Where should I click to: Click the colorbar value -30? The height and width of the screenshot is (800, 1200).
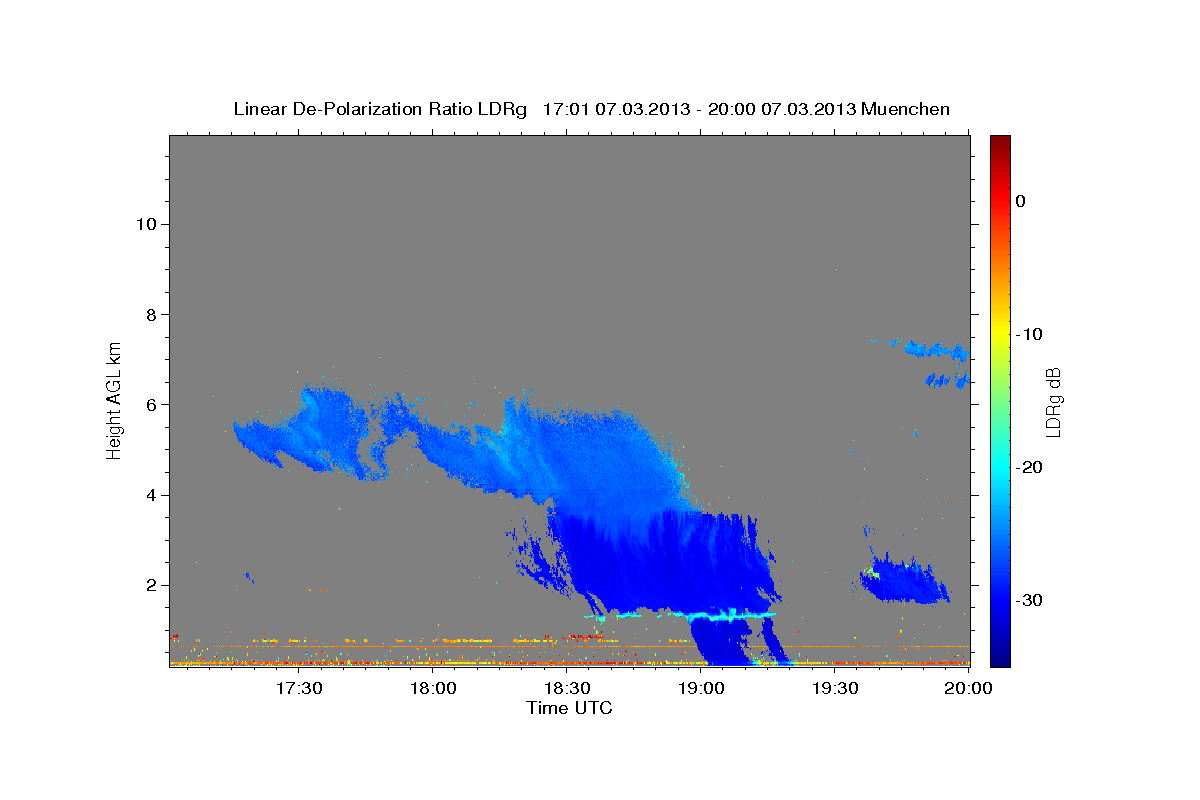1028,600
